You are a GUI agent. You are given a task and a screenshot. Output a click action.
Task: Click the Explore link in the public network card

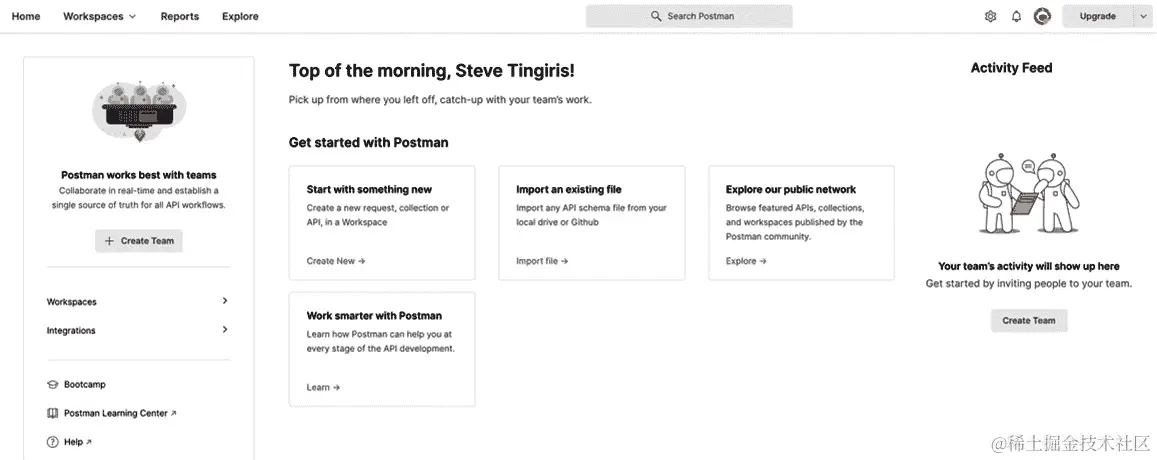746,261
